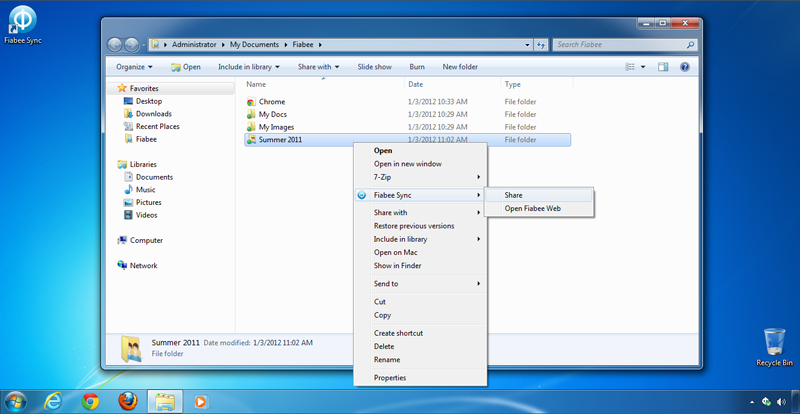Click the search magnifier icon

pyautogui.click(x=690, y=45)
